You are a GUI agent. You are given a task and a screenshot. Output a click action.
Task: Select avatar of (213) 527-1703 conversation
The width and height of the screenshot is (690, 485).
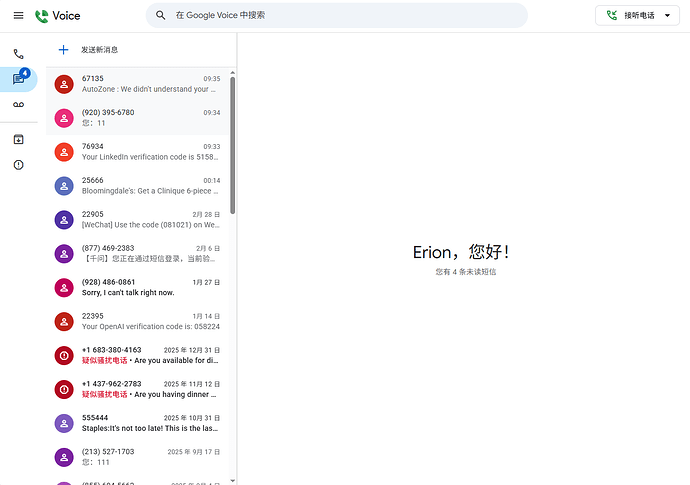coord(64,457)
